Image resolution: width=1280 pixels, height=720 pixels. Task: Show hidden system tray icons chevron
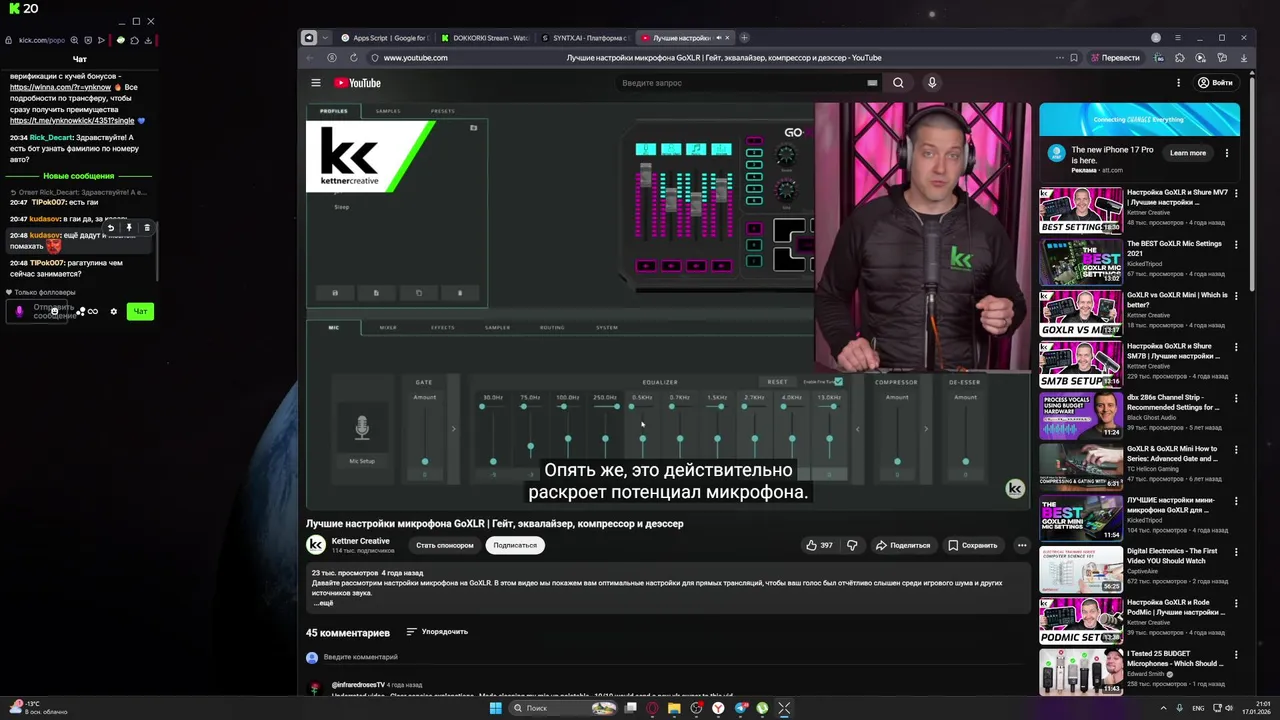click(1163, 708)
